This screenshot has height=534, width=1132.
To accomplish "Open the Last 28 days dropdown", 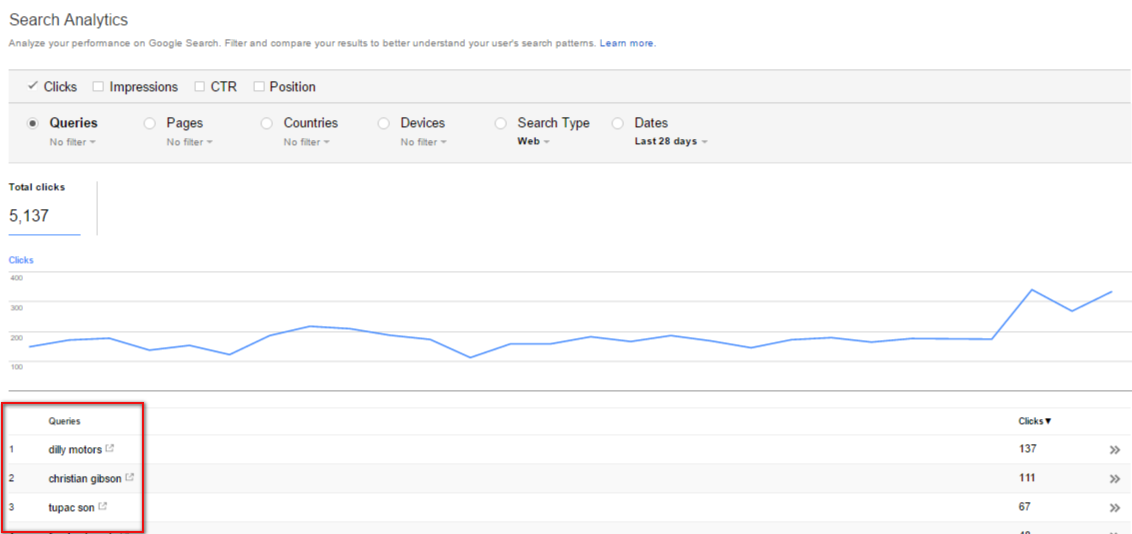I will coord(670,142).
